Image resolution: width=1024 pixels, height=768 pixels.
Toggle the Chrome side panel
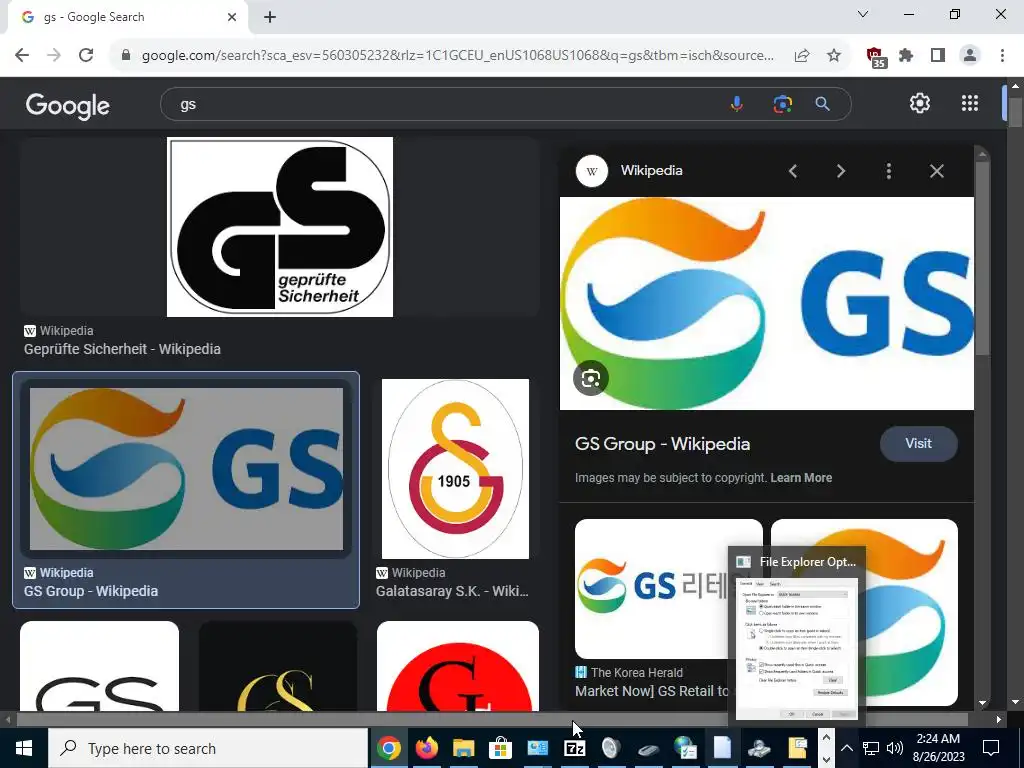(938, 56)
